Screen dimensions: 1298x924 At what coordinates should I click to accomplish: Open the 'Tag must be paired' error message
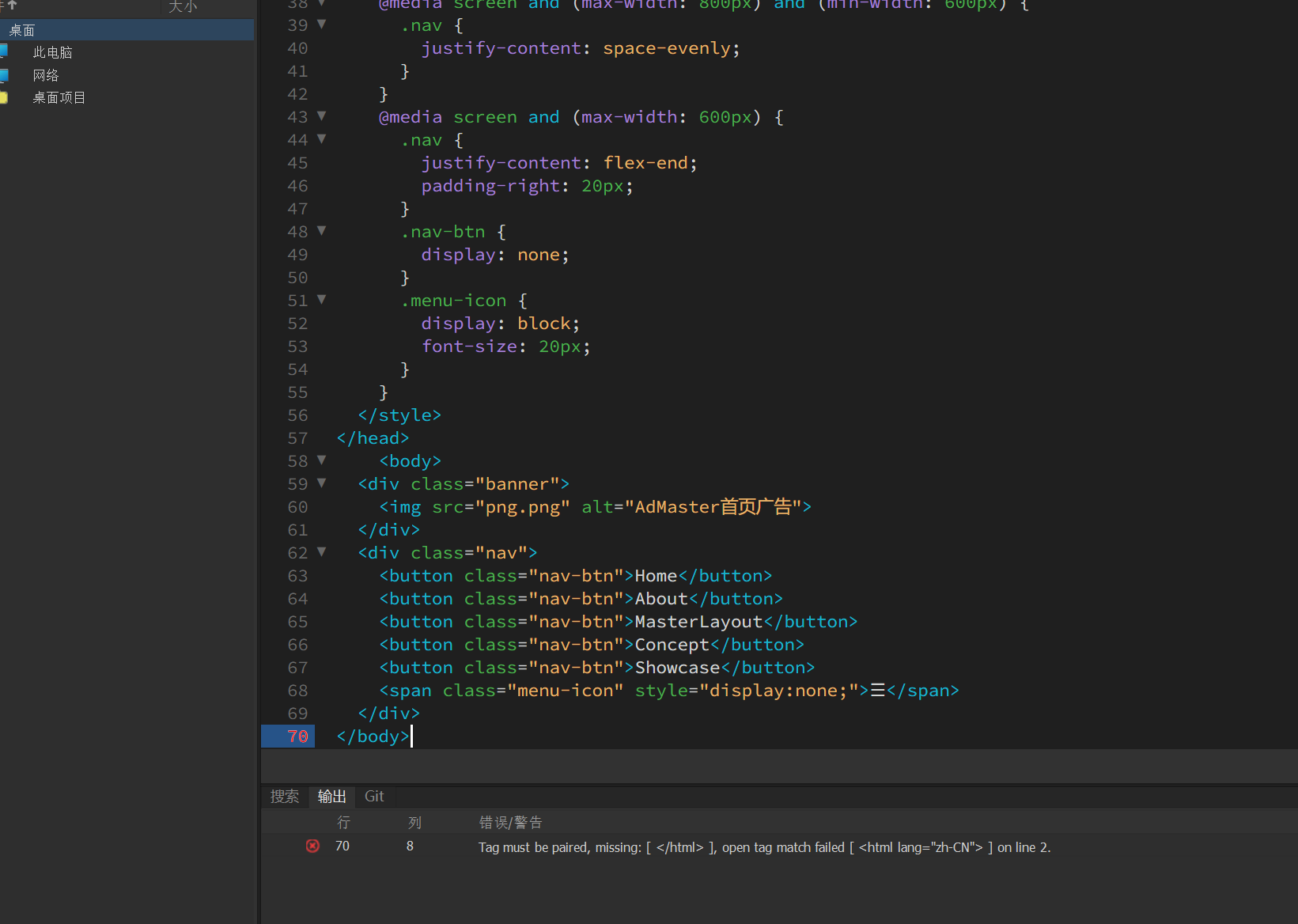[764, 847]
